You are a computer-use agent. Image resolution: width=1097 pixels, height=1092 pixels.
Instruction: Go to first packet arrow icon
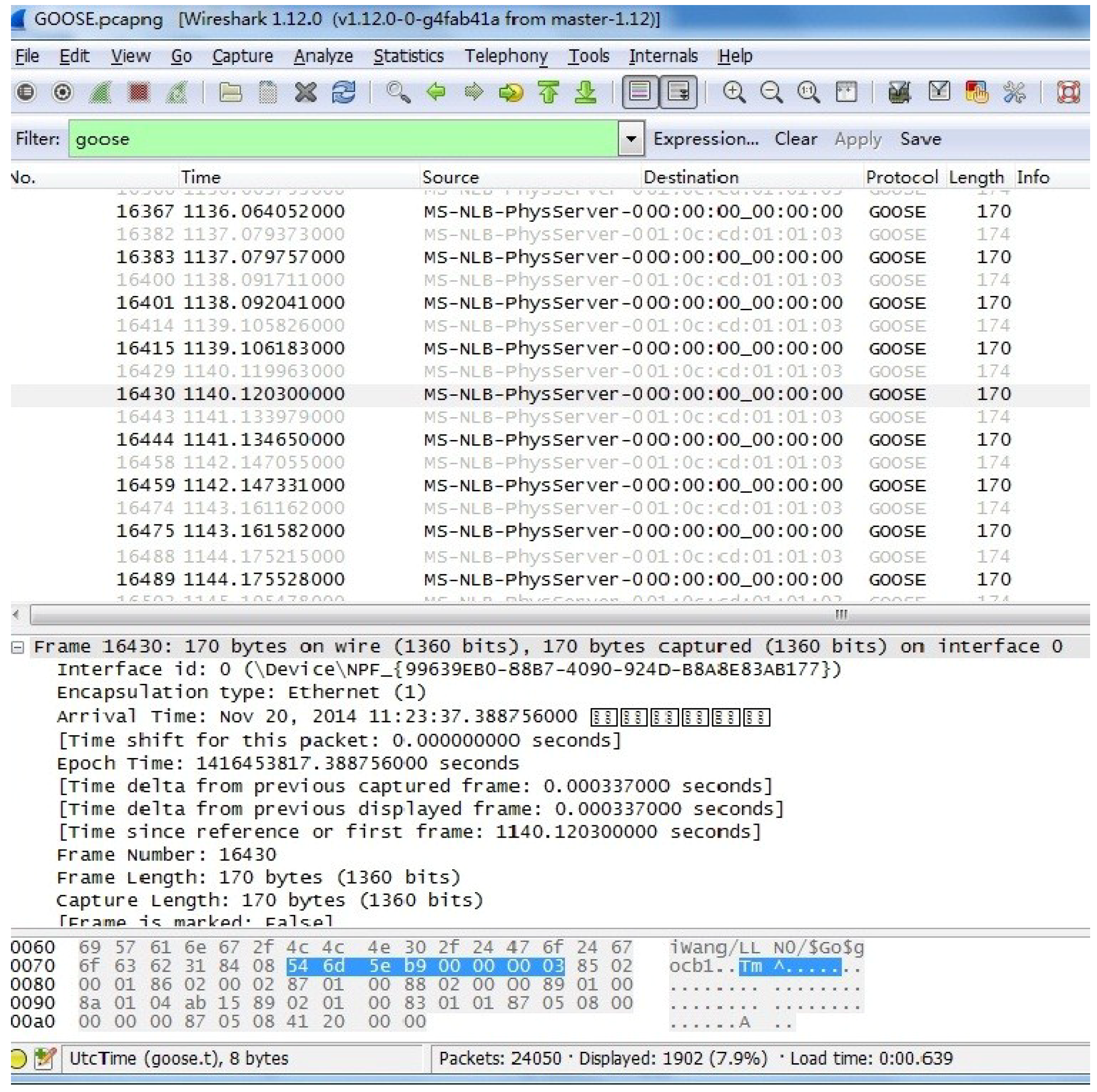click(x=548, y=92)
